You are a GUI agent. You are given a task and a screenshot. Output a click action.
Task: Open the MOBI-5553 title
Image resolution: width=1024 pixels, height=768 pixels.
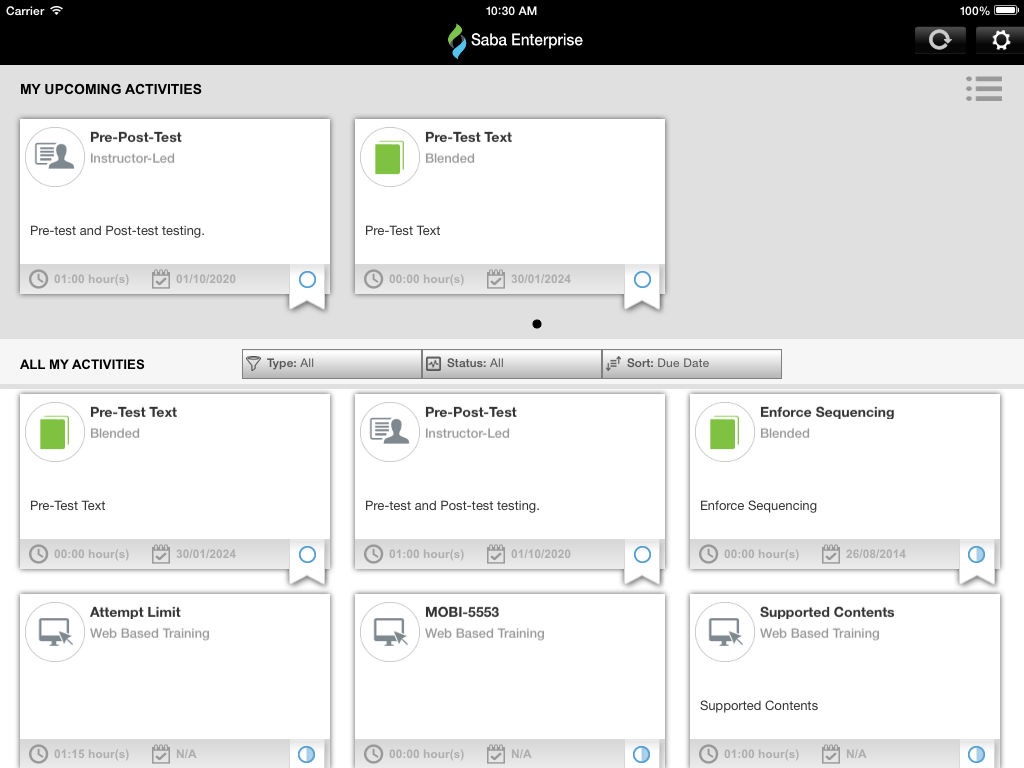pyautogui.click(x=462, y=612)
